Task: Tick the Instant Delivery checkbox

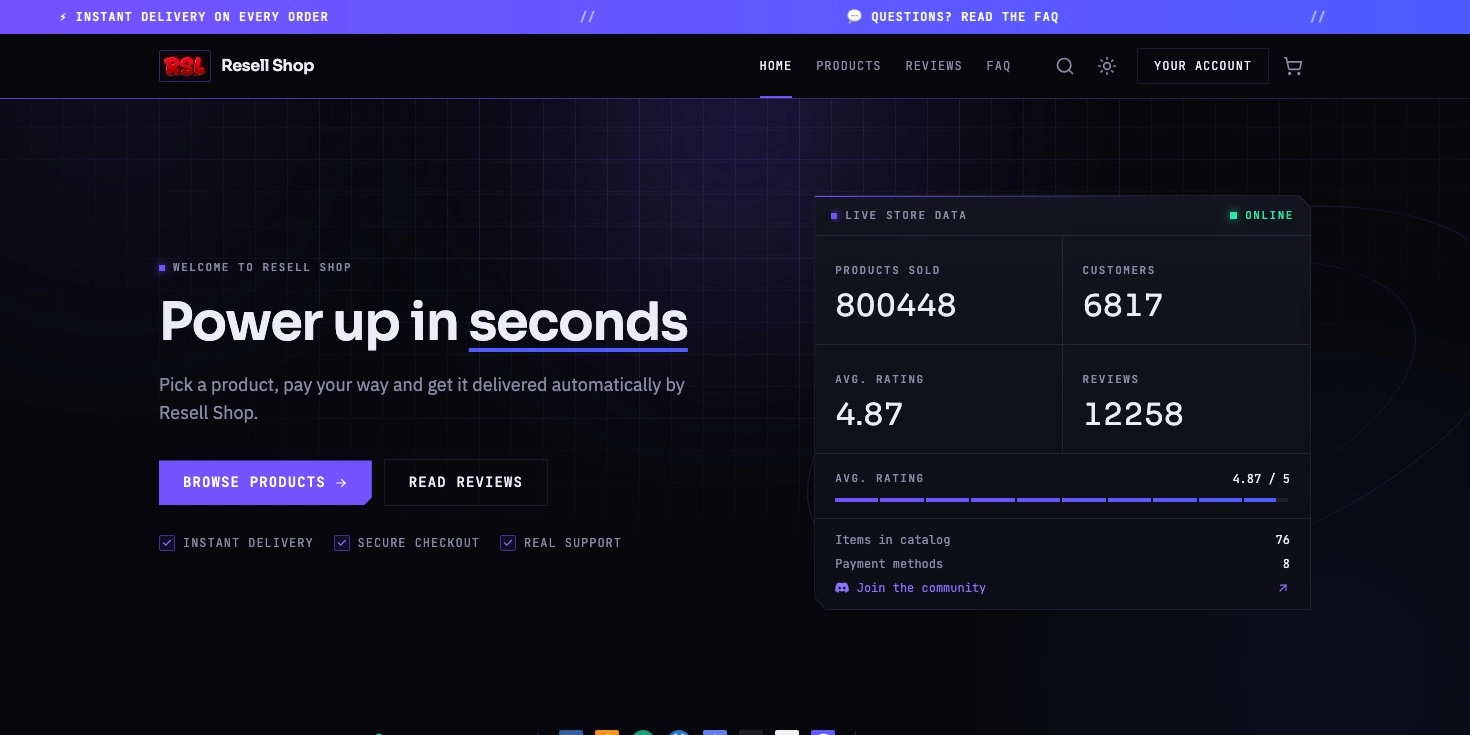Action: 167,543
